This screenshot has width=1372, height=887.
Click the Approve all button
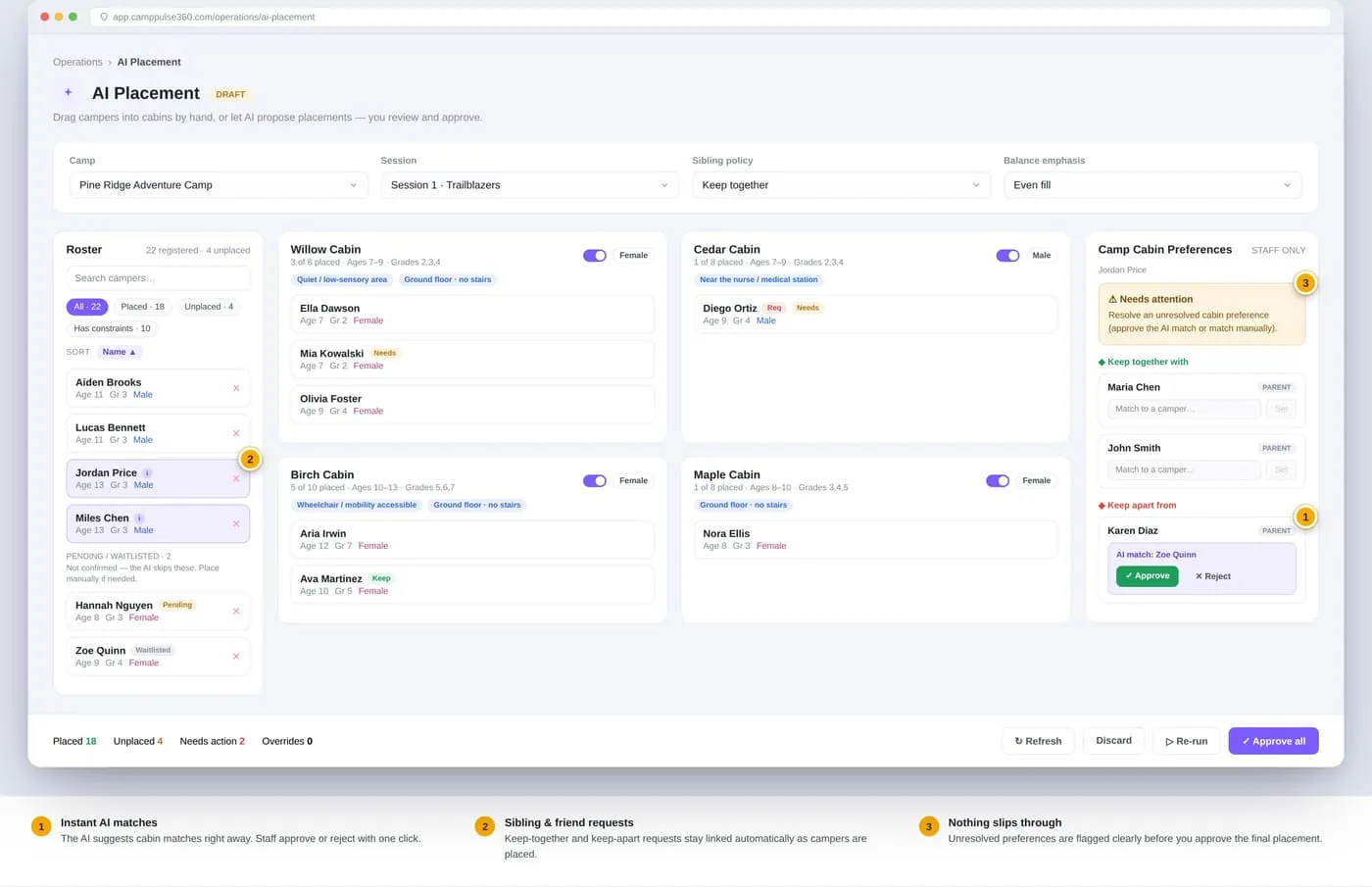1273,741
